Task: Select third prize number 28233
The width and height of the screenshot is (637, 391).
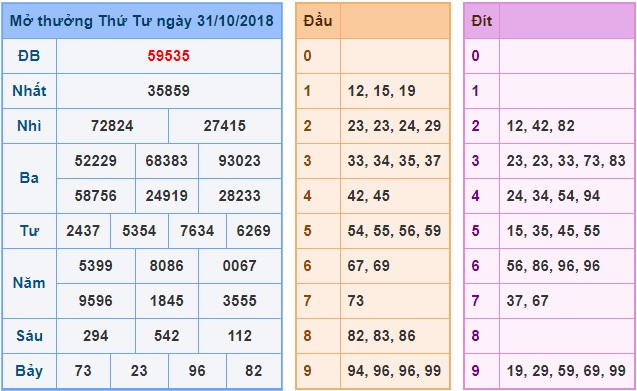Action: click(240, 196)
